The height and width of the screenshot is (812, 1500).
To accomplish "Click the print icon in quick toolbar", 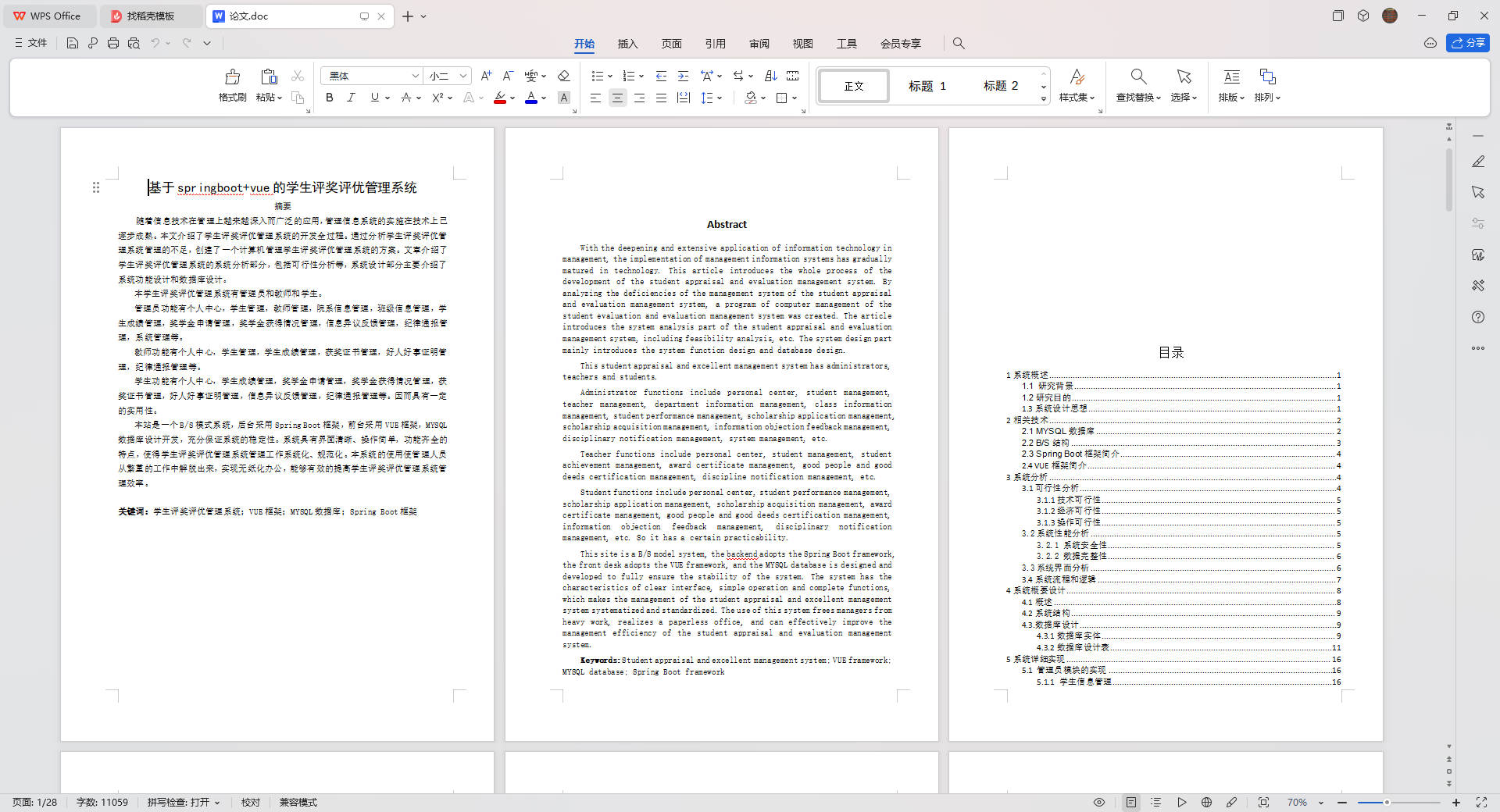I will coord(113,43).
